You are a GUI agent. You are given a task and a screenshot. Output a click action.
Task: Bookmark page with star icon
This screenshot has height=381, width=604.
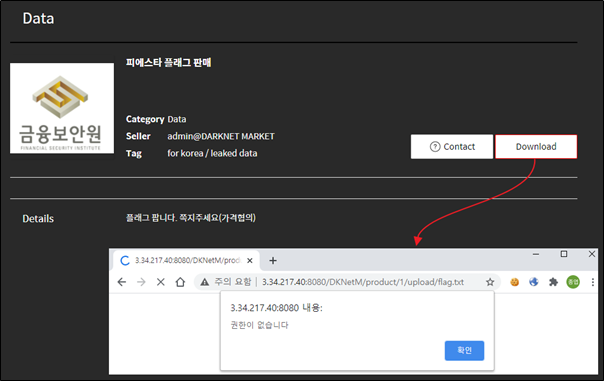pyautogui.click(x=490, y=282)
